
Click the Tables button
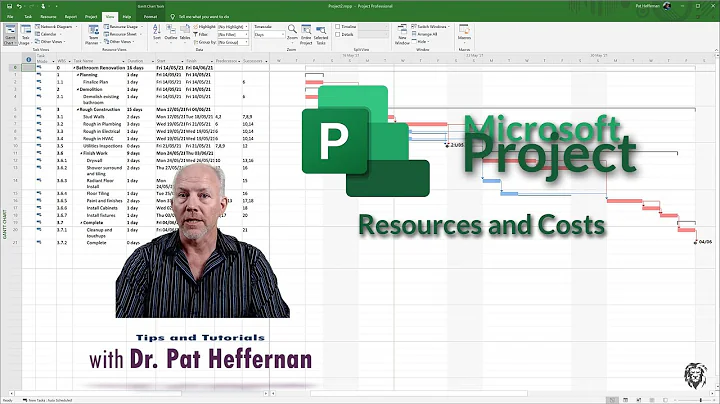pyautogui.click(x=185, y=32)
